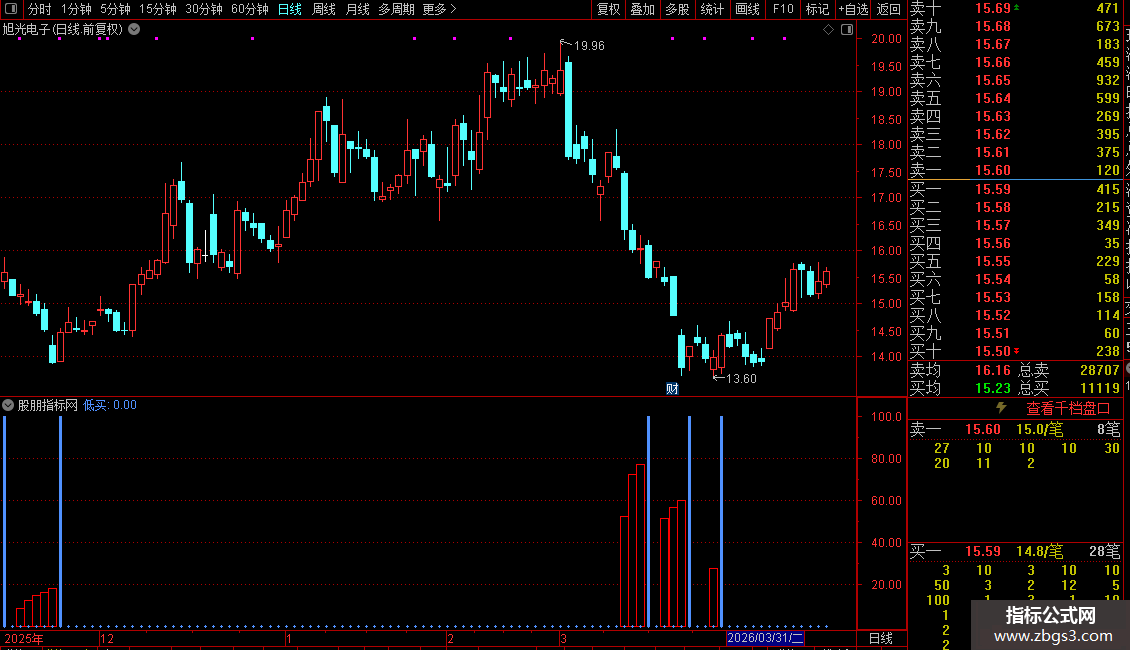Screen dimensions: 1130x650
Task: Click 卖均 value 16.16
Action: (x=993, y=370)
